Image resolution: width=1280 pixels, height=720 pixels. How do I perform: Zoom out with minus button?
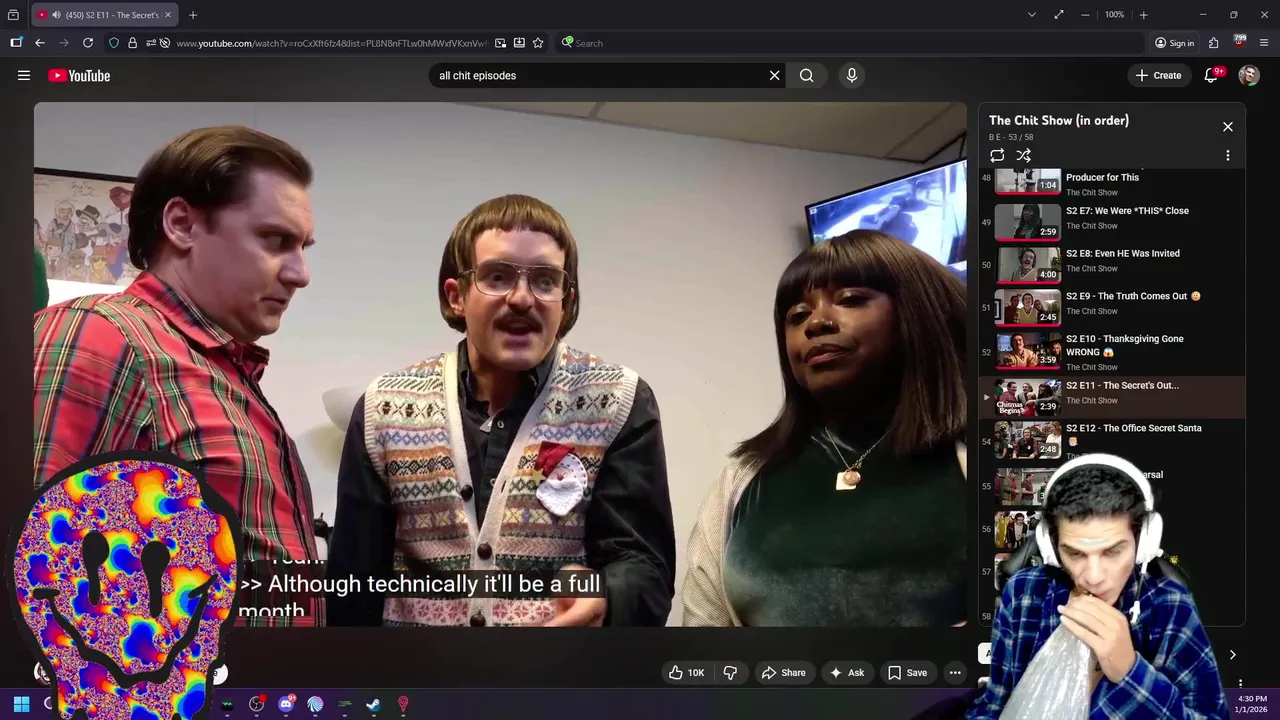coord(1085,15)
